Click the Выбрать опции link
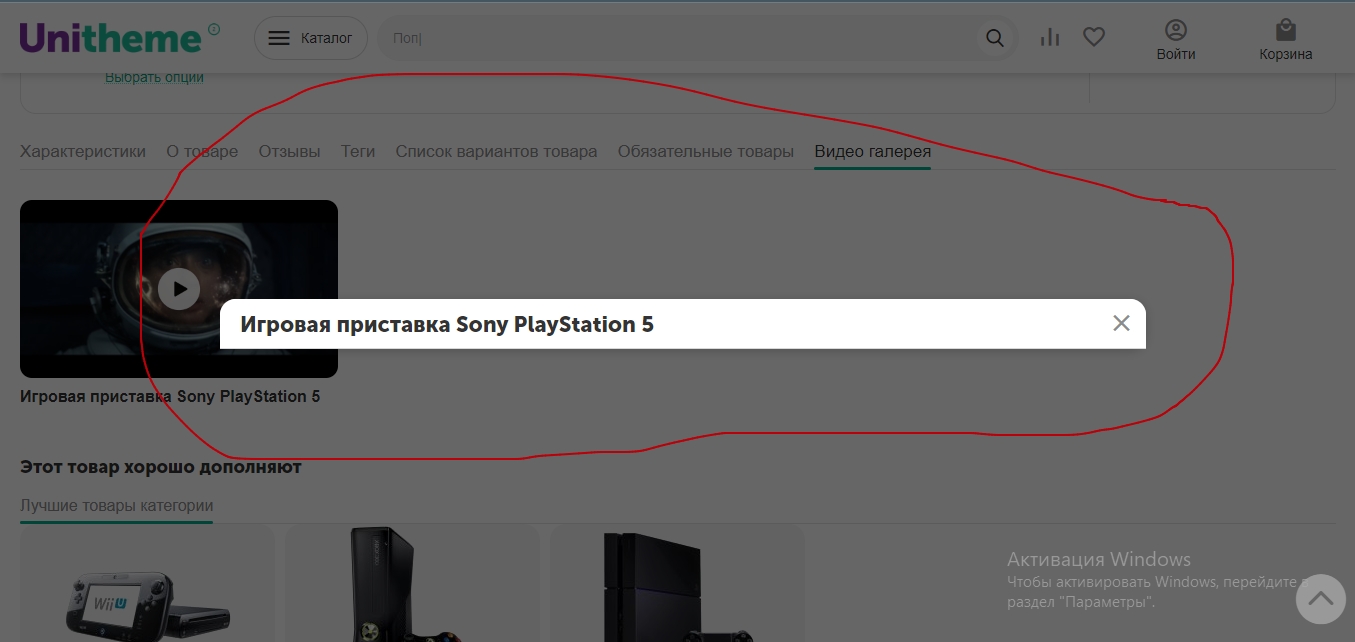1355x642 pixels. click(x=154, y=78)
